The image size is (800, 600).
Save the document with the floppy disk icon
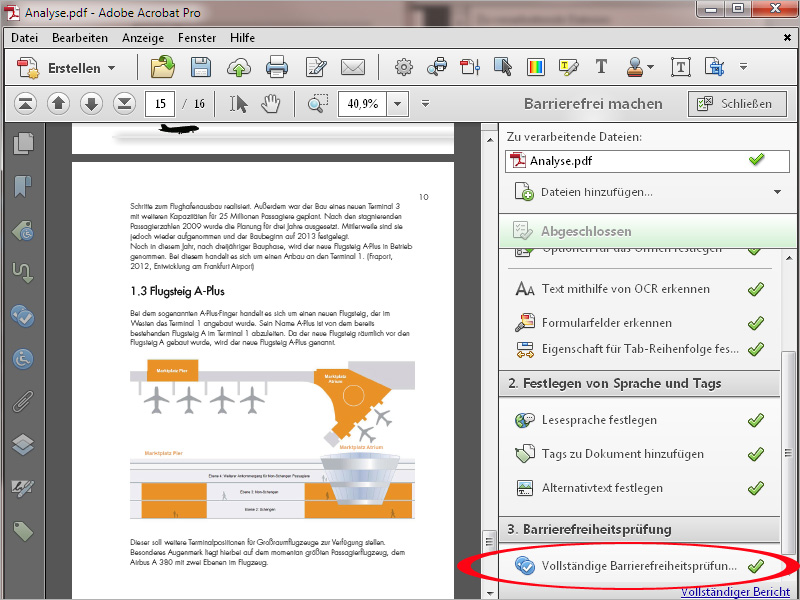click(x=201, y=67)
